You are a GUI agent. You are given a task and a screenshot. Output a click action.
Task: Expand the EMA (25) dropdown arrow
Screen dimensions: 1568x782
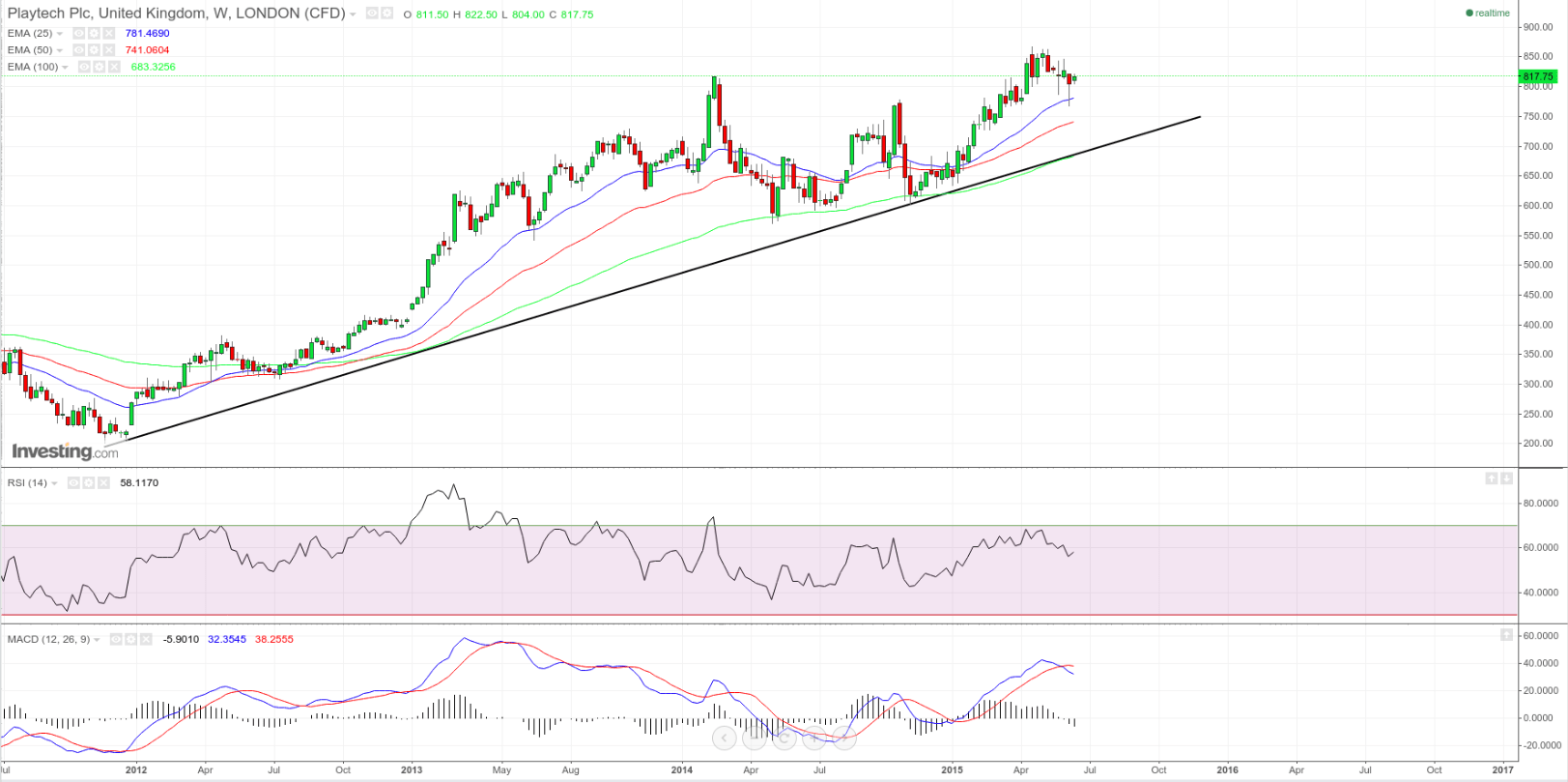point(60,34)
